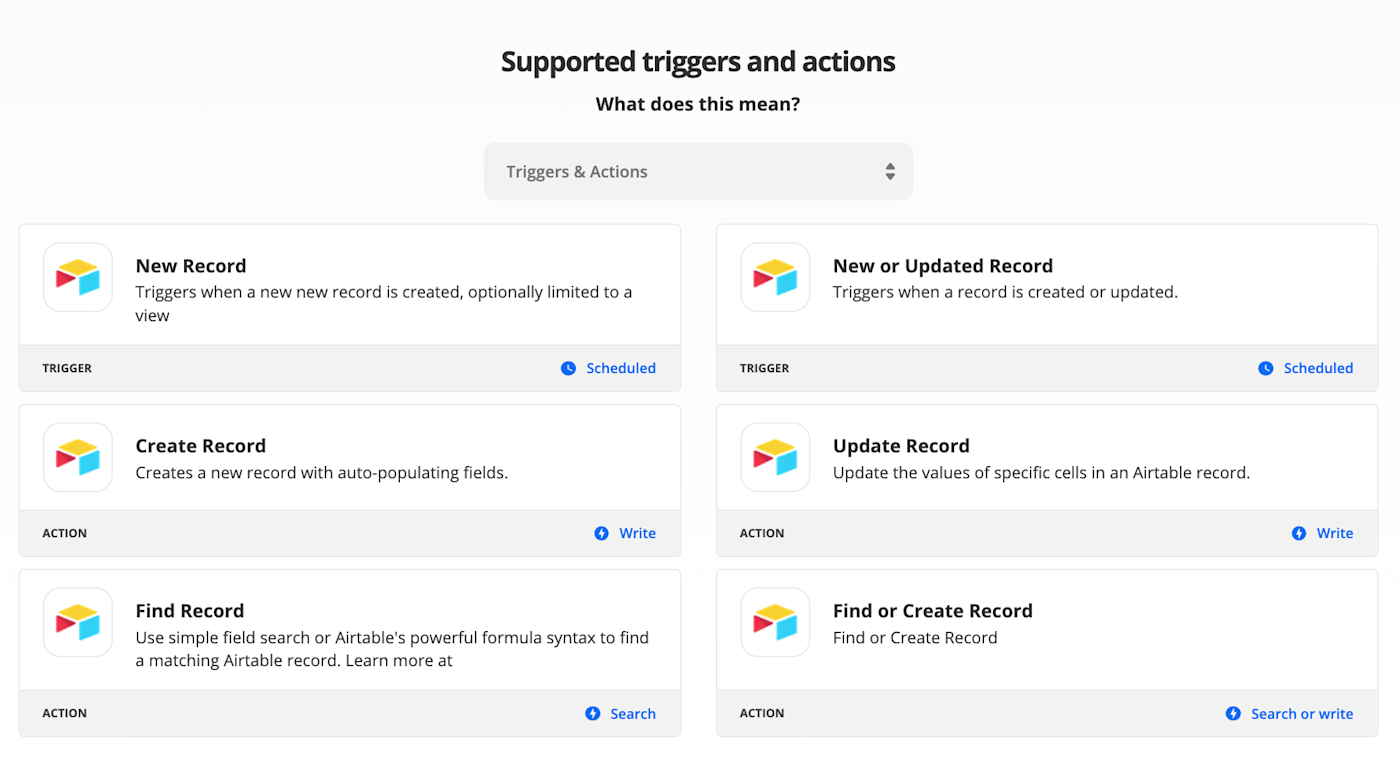
Task: Open the New or Updated Record title
Action: (943, 266)
